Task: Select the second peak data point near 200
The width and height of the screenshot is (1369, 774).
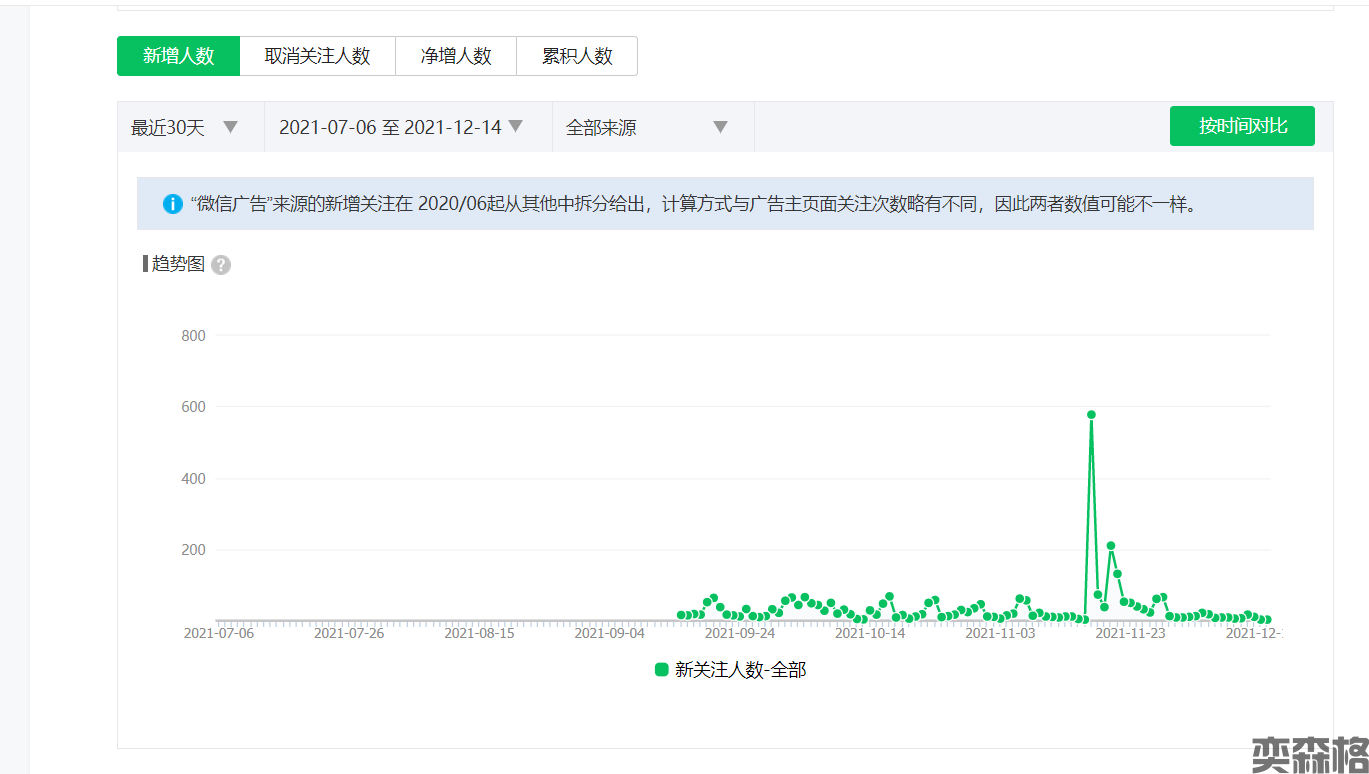Action: pyautogui.click(x=1111, y=546)
